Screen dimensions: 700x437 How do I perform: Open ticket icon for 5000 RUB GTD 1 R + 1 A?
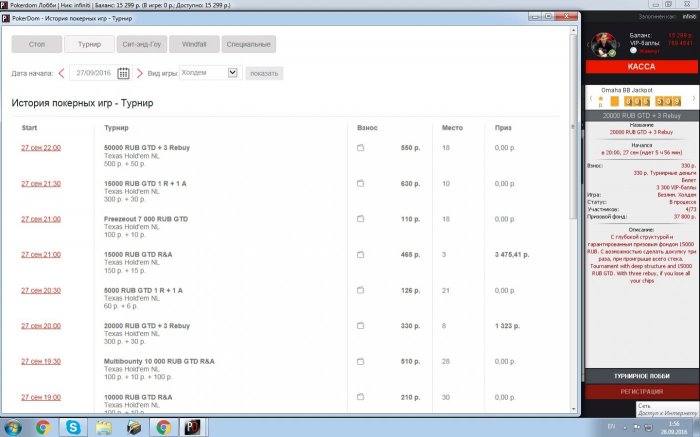point(360,290)
